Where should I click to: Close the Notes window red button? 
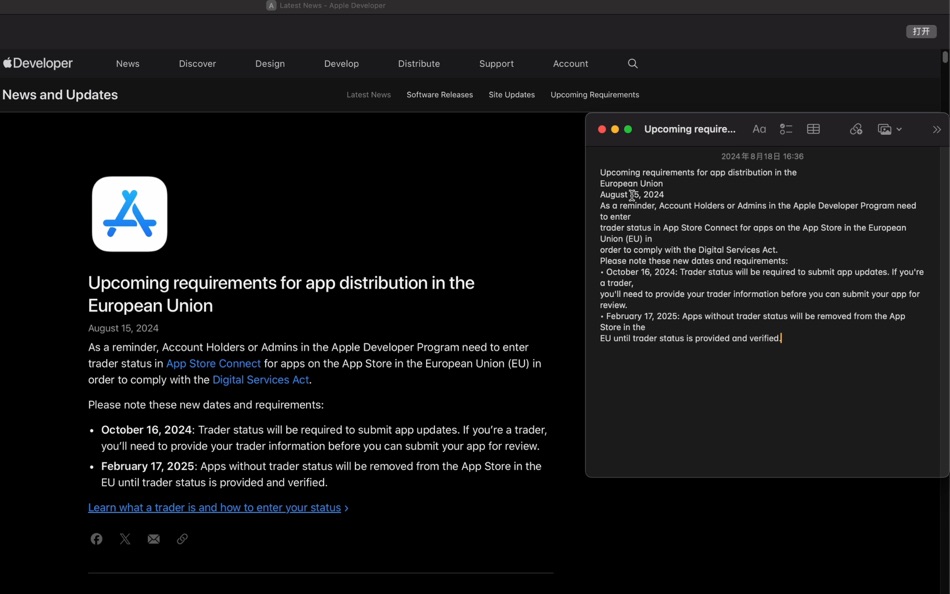pyautogui.click(x=602, y=129)
